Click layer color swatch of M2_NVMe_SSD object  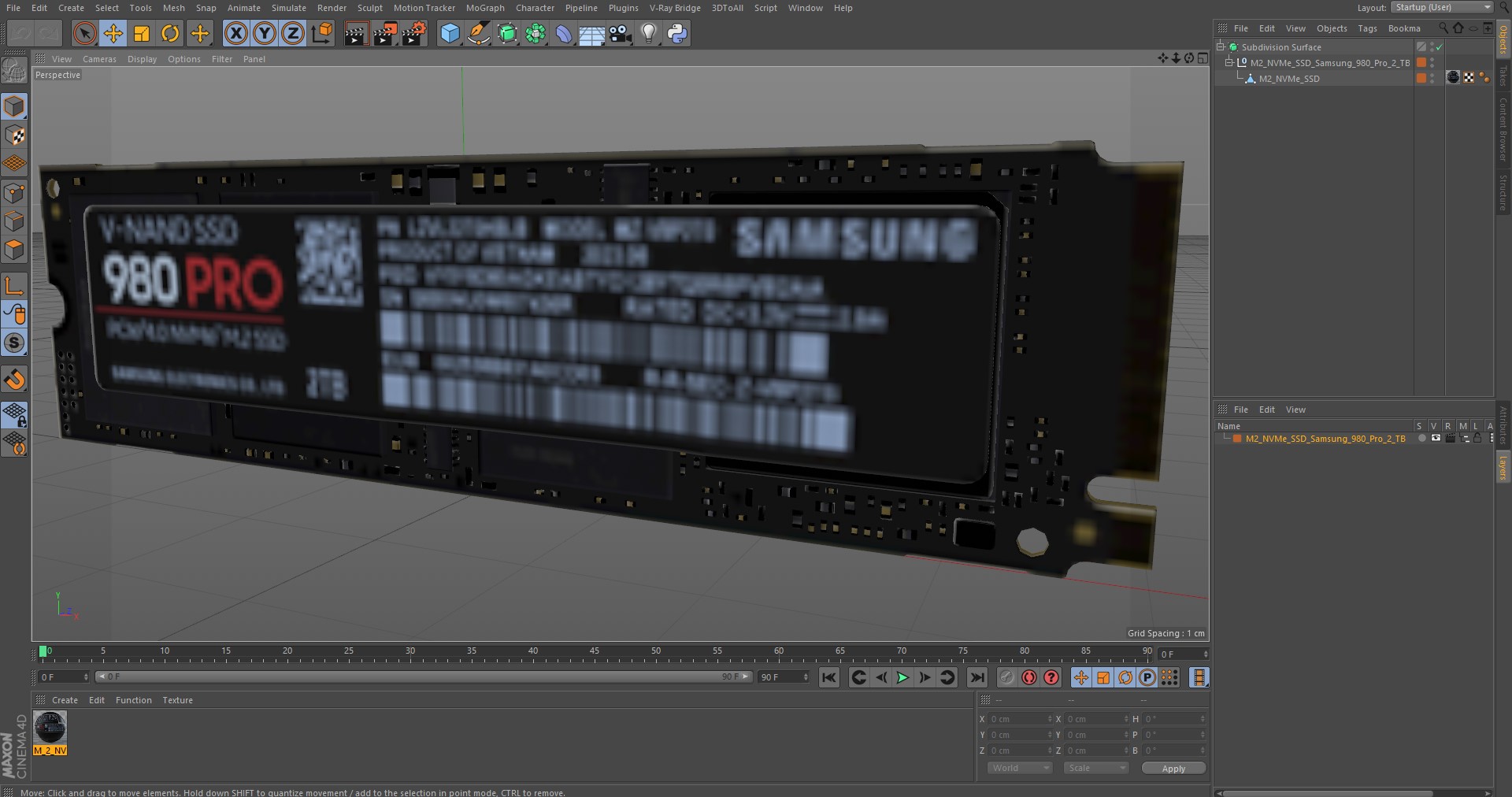(x=1421, y=78)
